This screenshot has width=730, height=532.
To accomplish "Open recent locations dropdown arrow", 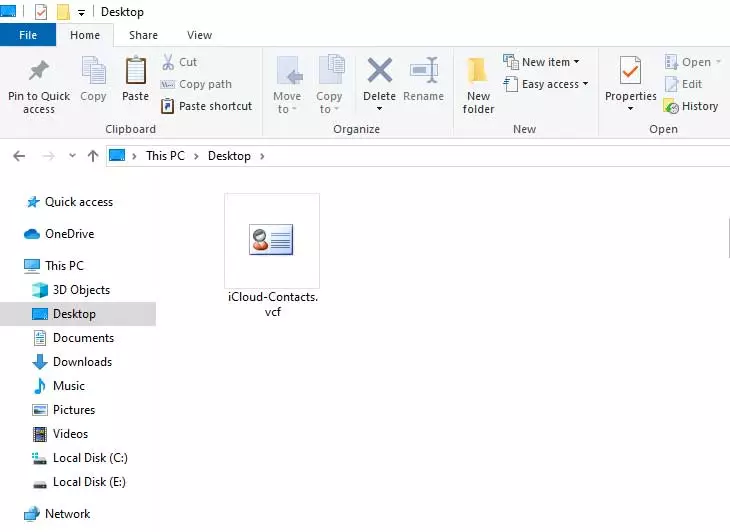I will [x=72, y=156].
